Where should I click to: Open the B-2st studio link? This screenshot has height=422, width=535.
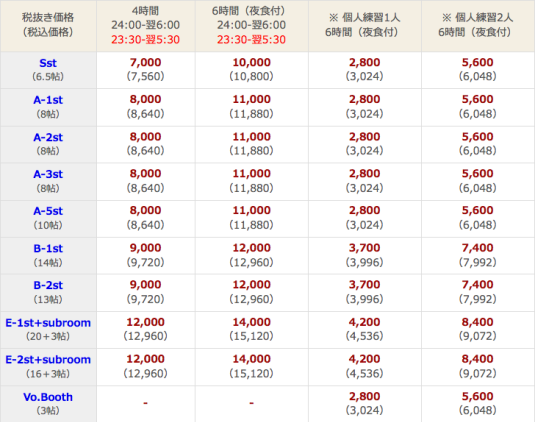[x=48, y=285]
